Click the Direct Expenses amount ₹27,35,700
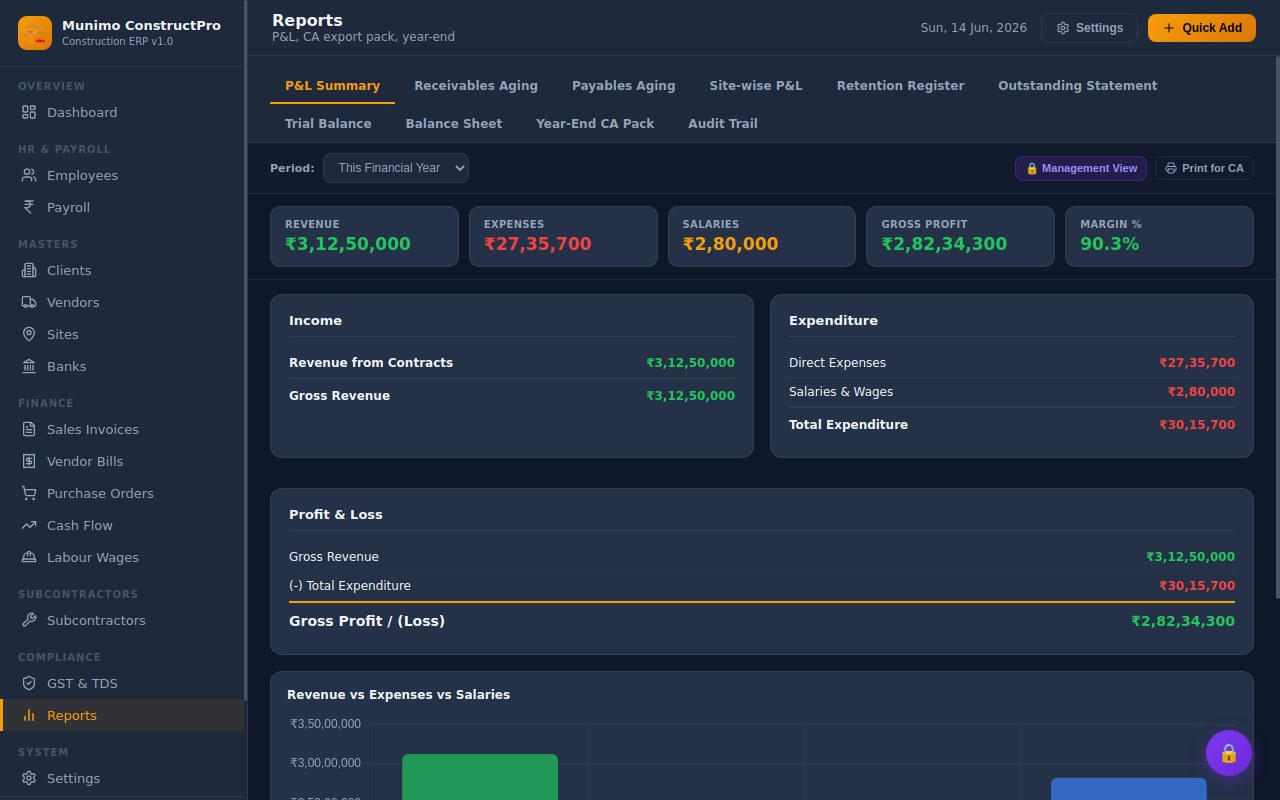Viewport: 1280px width, 800px height. (1197, 363)
